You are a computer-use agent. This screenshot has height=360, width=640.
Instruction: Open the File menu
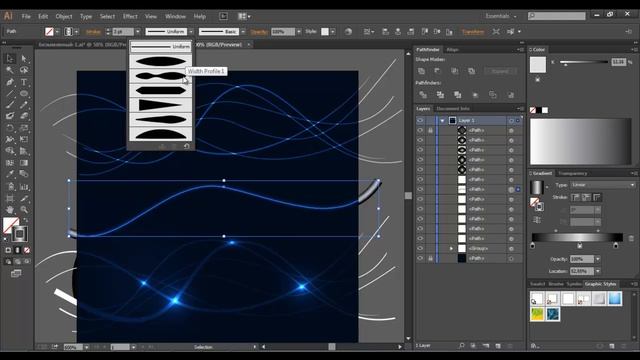[26, 16]
